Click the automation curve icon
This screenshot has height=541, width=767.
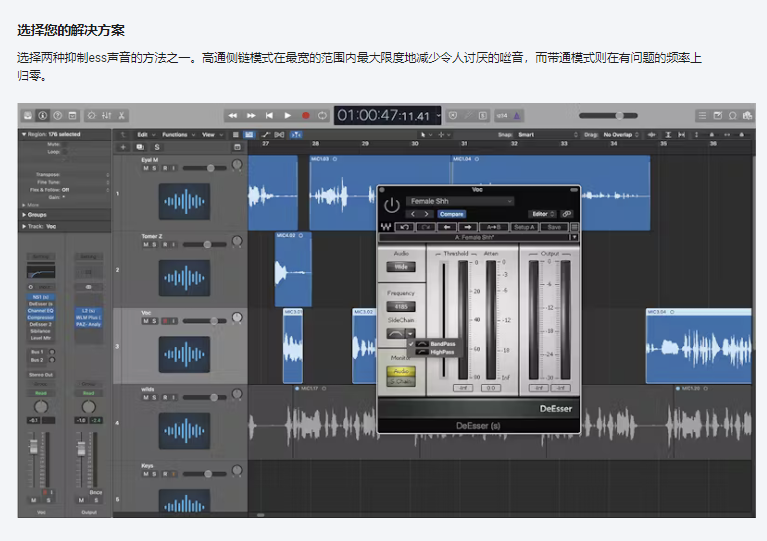[266, 135]
